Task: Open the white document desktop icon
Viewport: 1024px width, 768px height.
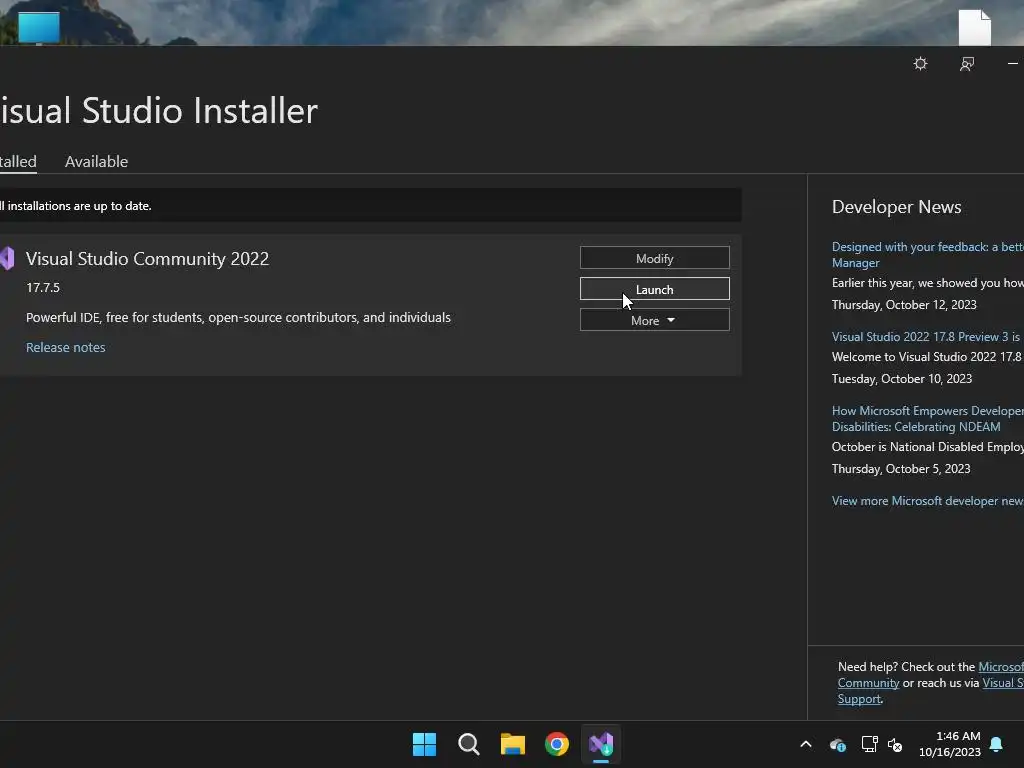Action: point(974,27)
